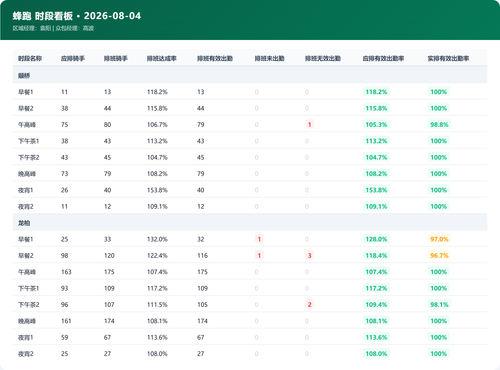Click the green 98.1% badge
Screen dimensions: 500x370
pyautogui.click(x=439, y=305)
